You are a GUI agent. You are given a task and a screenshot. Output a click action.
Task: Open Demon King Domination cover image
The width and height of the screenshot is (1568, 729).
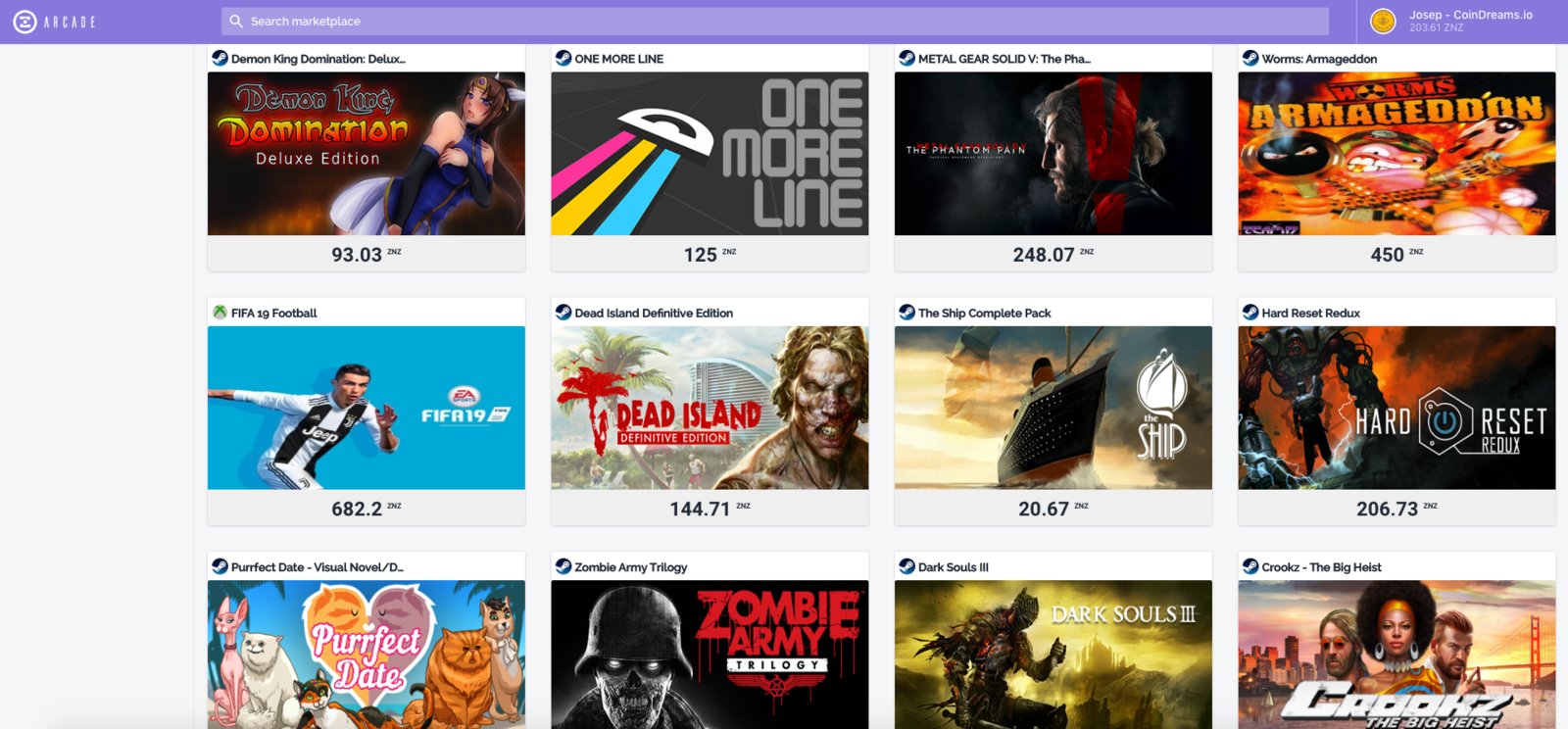[367, 154]
